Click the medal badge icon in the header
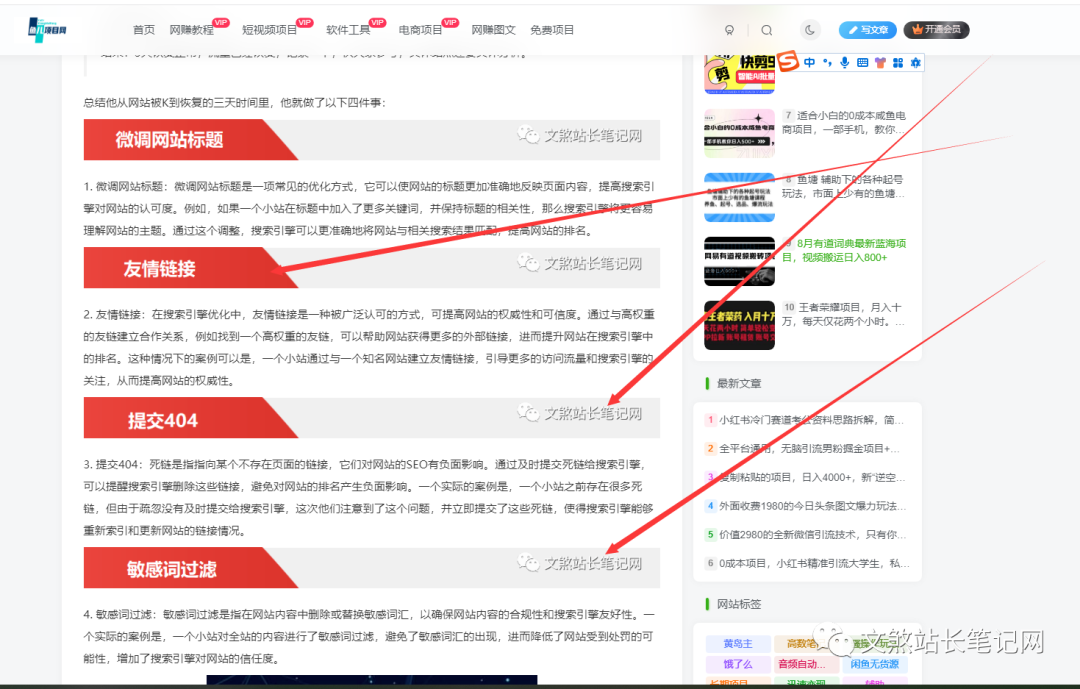The height and width of the screenshot is (689, 1080). [729, 30]
